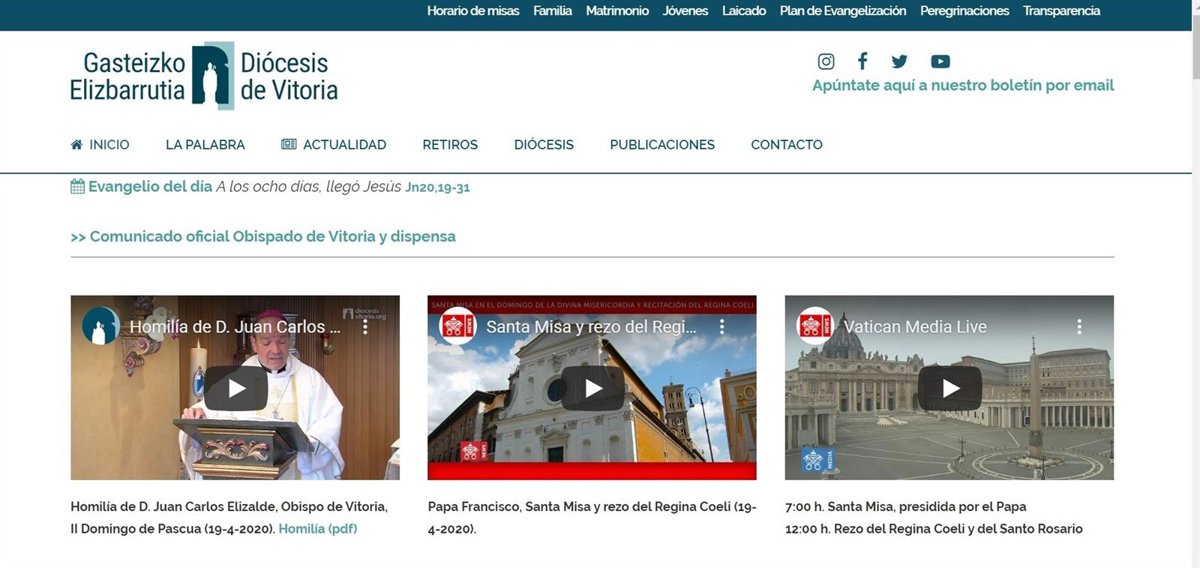
Task: Go to INICIO home menu item
Action: [100, 145]
